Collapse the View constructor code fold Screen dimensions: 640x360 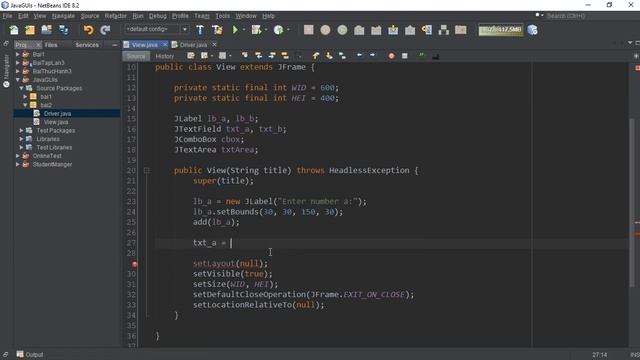coord(147,171)
